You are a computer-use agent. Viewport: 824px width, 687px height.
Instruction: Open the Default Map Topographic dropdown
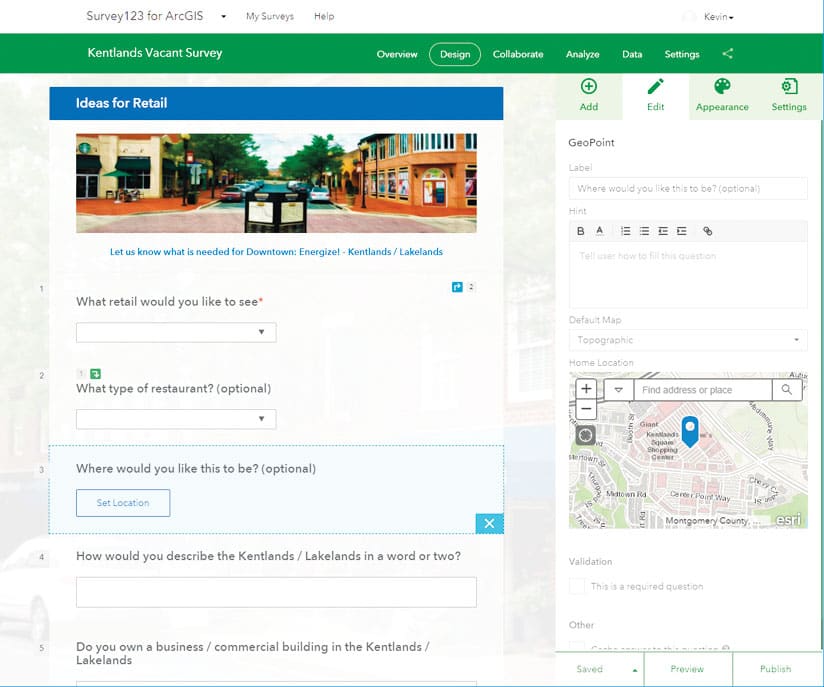[x=688, y=340]
